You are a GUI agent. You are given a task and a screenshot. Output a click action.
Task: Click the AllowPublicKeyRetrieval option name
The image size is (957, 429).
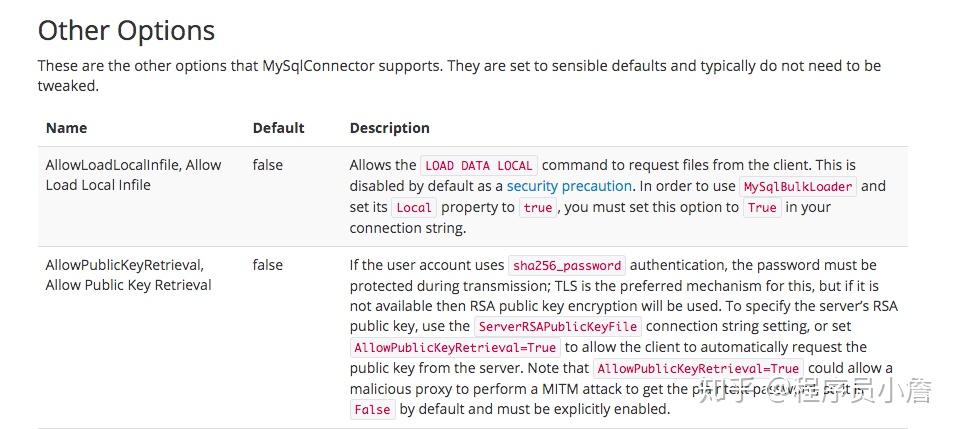(x=129, y=275)
